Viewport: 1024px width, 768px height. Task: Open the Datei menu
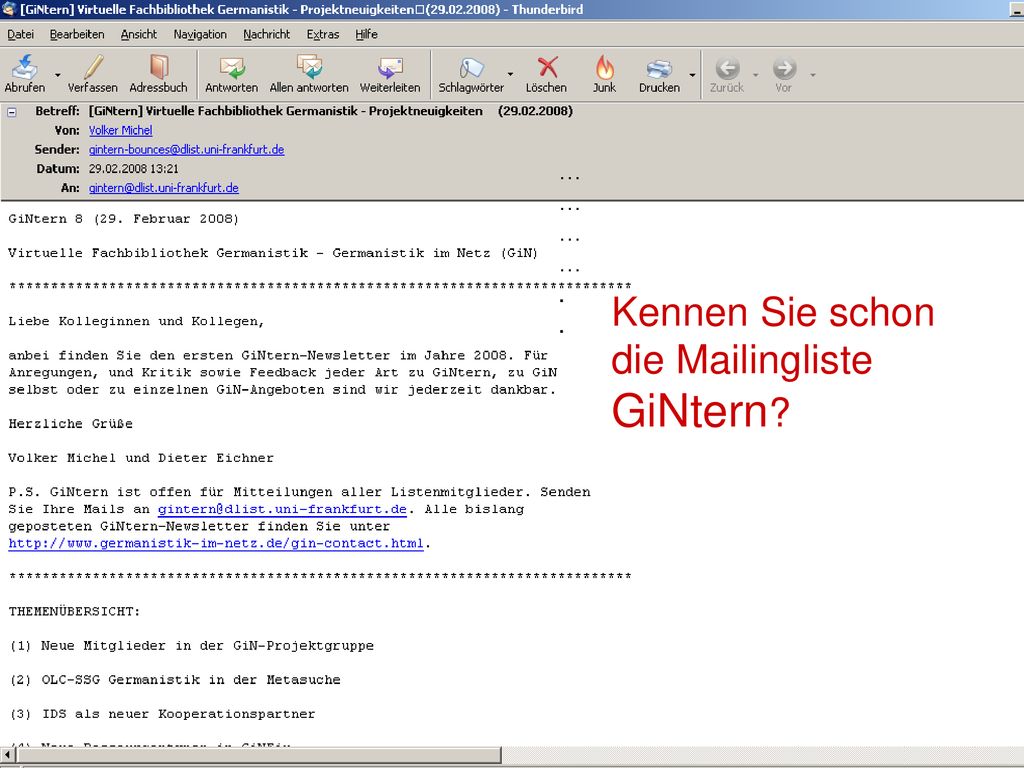[20, 34]
